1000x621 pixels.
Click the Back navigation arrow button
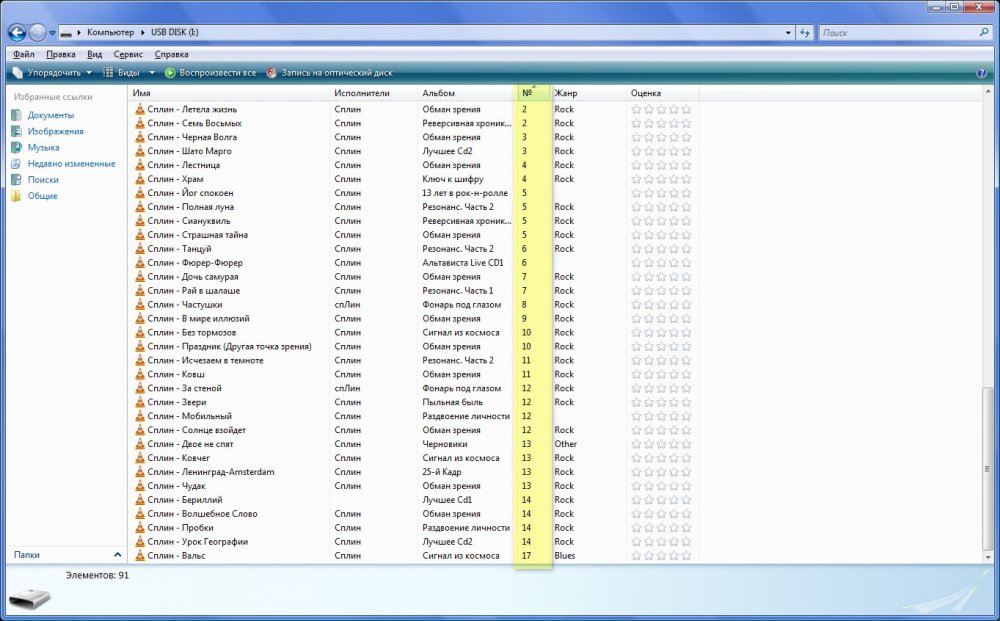pos(16,33)
